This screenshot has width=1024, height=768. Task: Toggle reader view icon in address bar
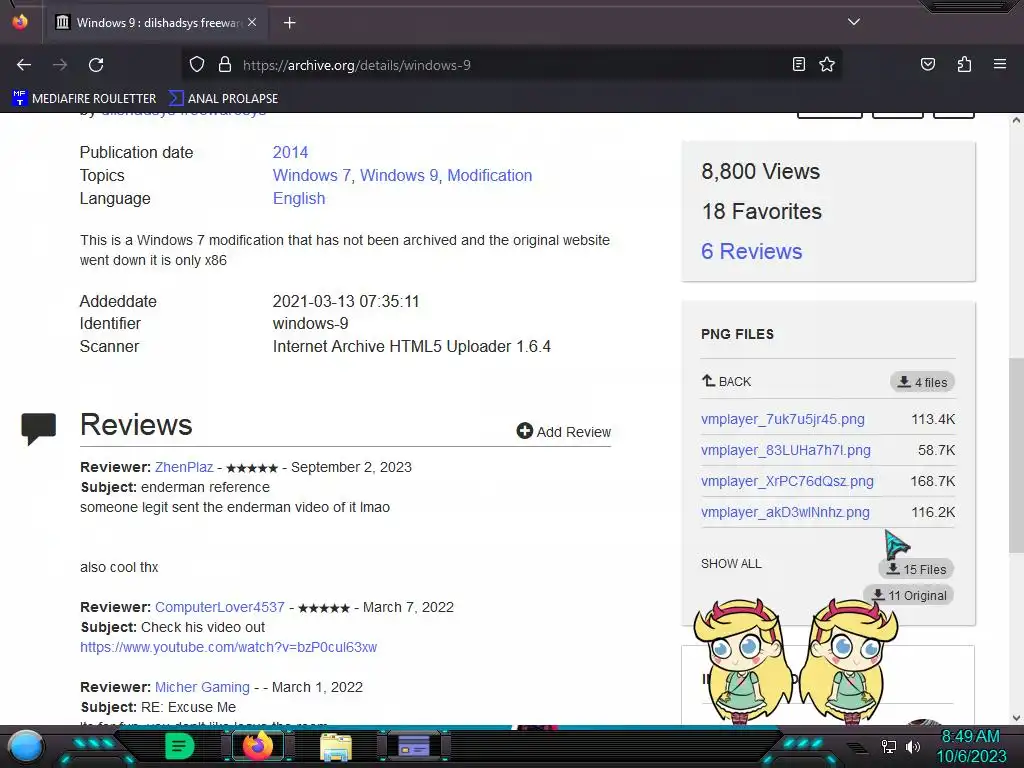coord(799,64)
